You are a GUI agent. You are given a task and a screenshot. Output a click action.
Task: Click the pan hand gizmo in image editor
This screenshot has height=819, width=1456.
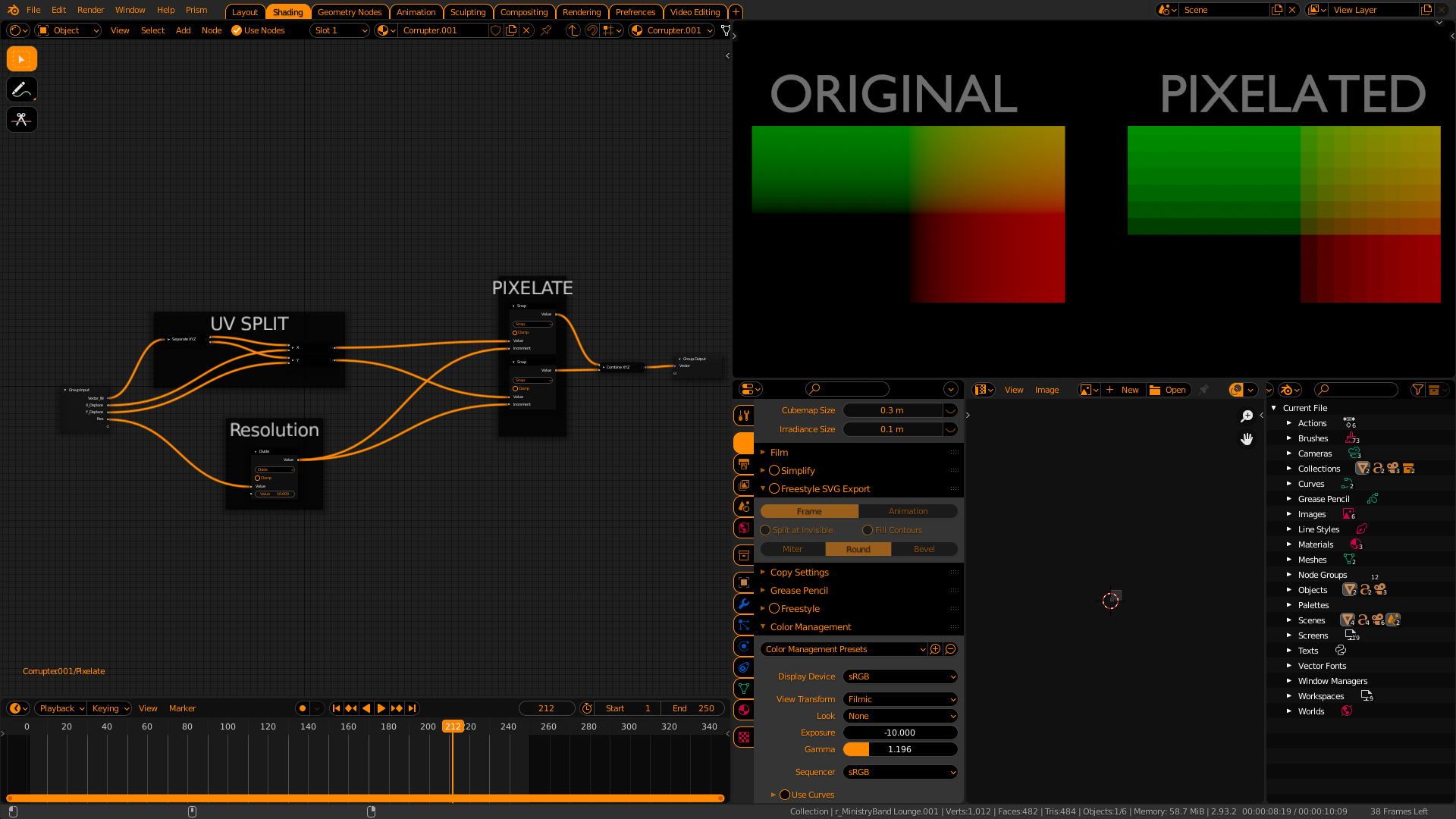[x=1247, y=439]
